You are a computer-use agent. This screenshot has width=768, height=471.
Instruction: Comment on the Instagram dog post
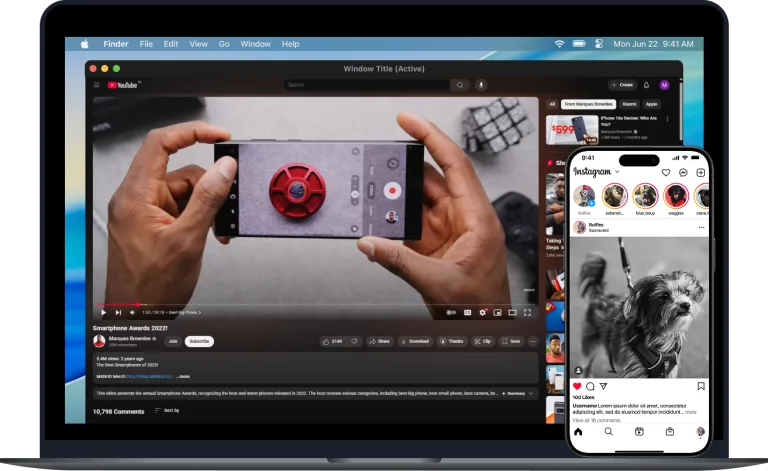coord(591,386)
